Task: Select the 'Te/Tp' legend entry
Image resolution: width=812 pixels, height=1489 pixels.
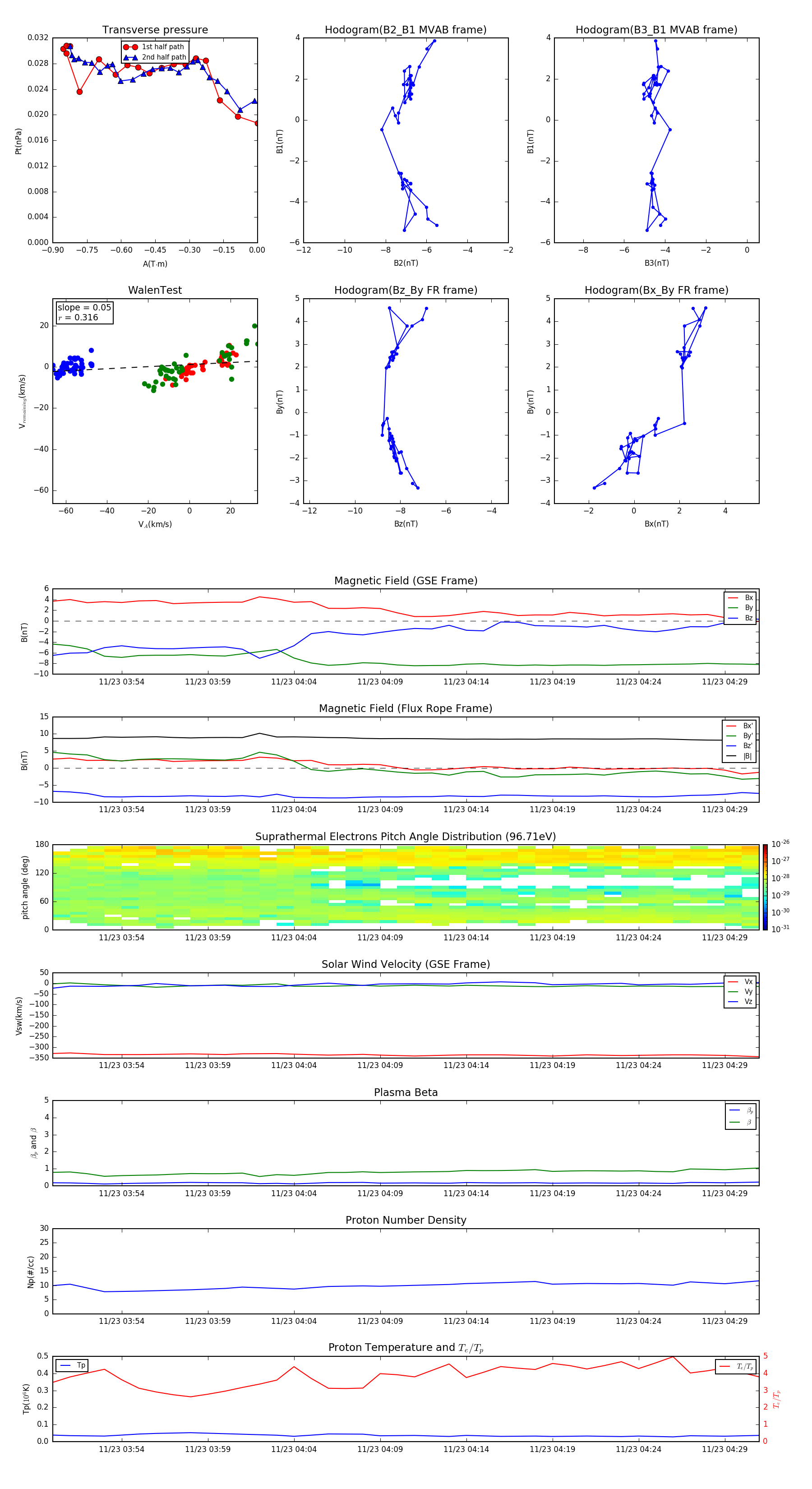Action: tap(737, 1366)
